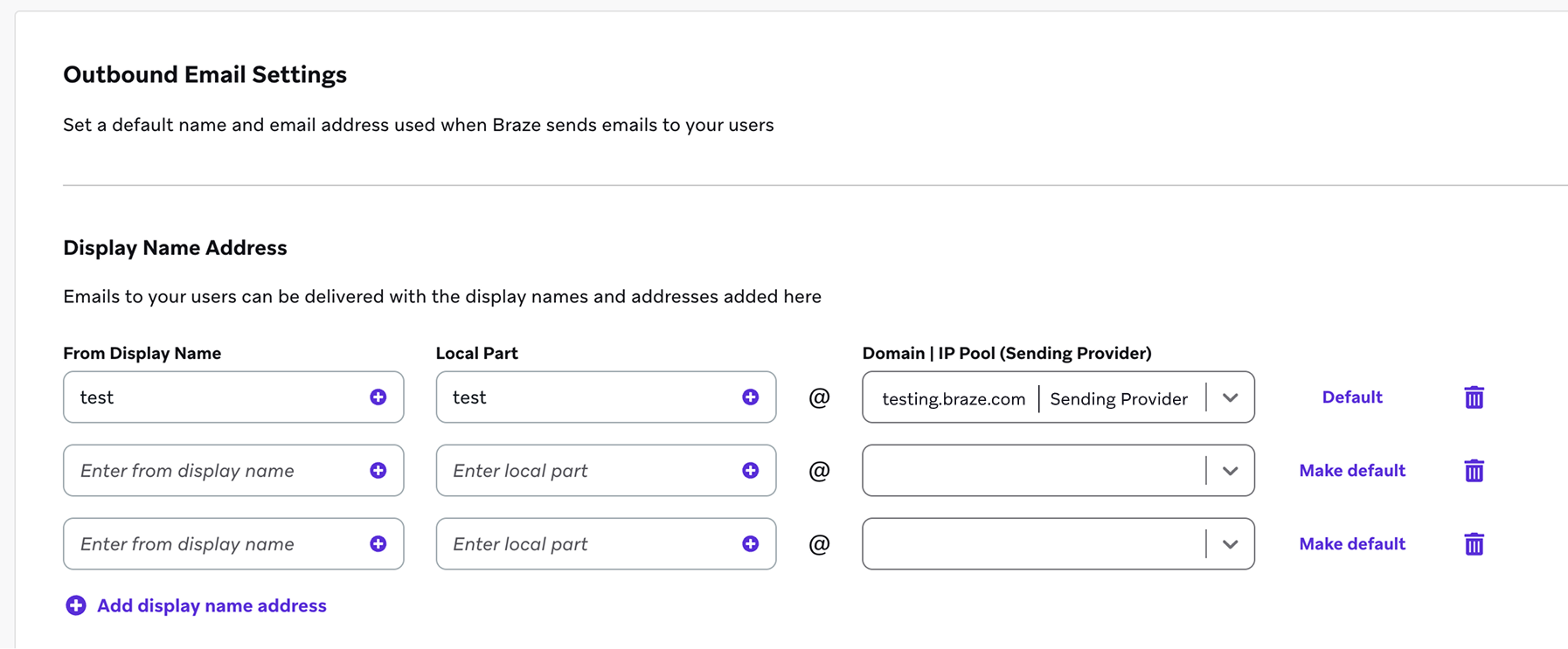This screenshot has width=1568, height=649.
Task: Click plus icon in second local part field
Action: coord(750,471)
